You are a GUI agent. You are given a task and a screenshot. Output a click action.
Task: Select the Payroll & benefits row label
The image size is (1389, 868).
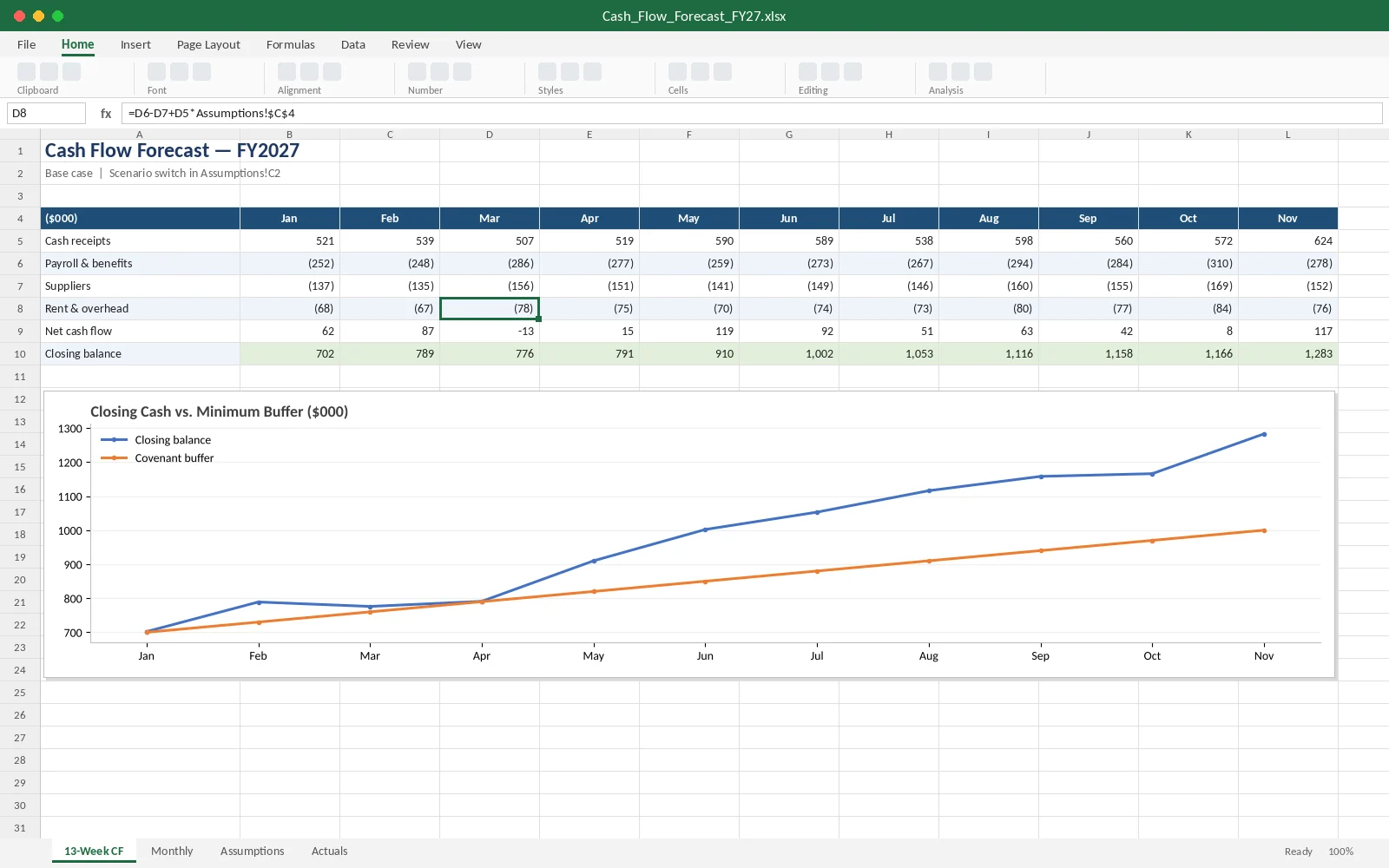[x=141, y=264]
